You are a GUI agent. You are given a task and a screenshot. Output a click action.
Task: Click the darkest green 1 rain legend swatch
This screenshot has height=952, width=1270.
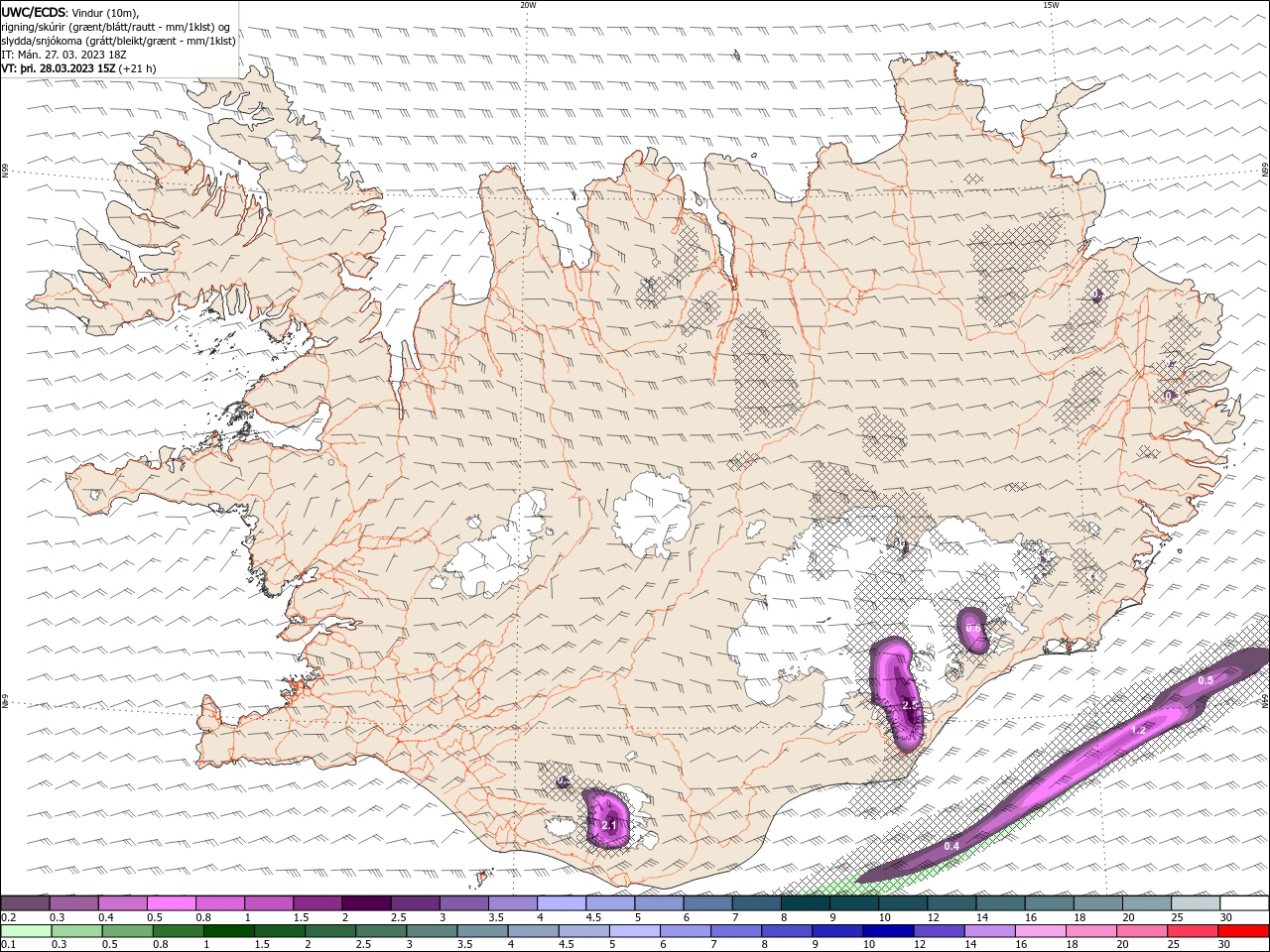(228, 931)
